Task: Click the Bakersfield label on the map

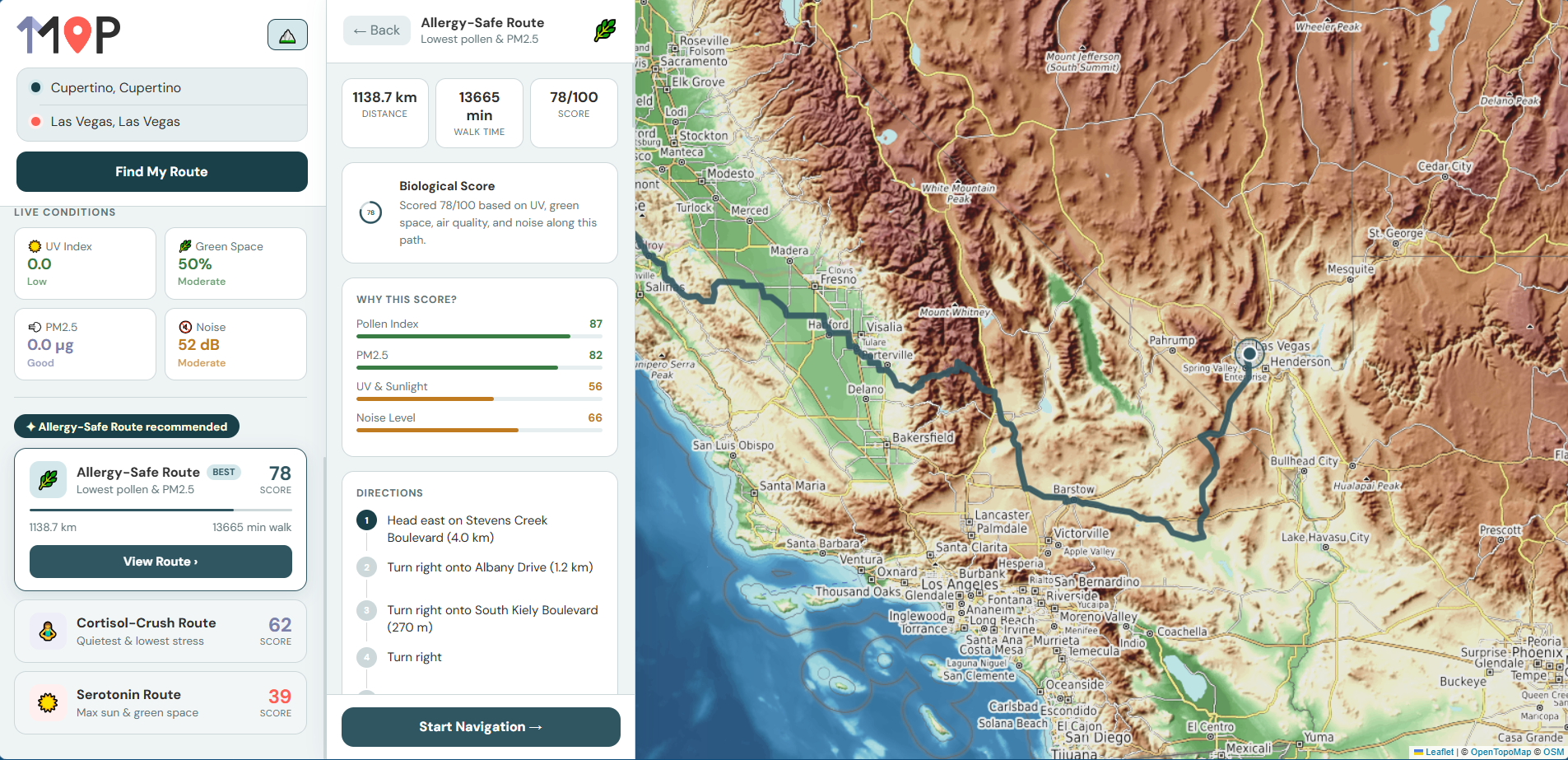Action: (x=924, y=437)
